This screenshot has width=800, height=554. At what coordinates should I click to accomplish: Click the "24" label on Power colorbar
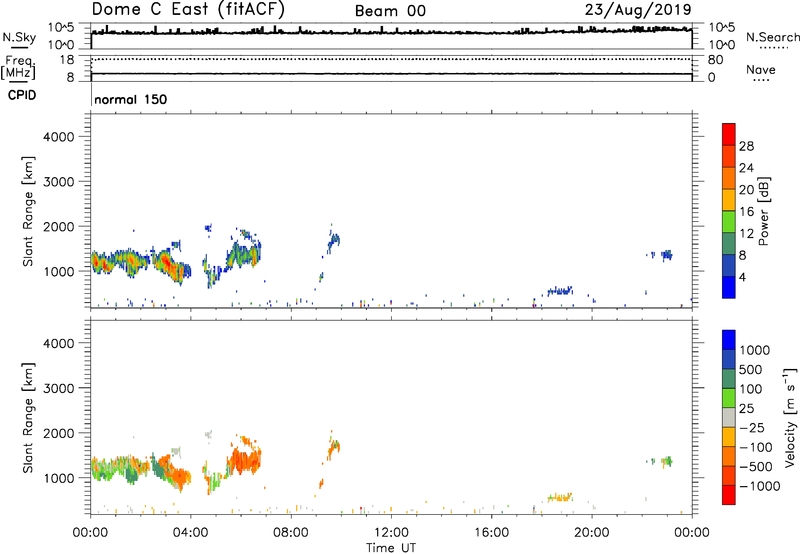tap(746, 168)
